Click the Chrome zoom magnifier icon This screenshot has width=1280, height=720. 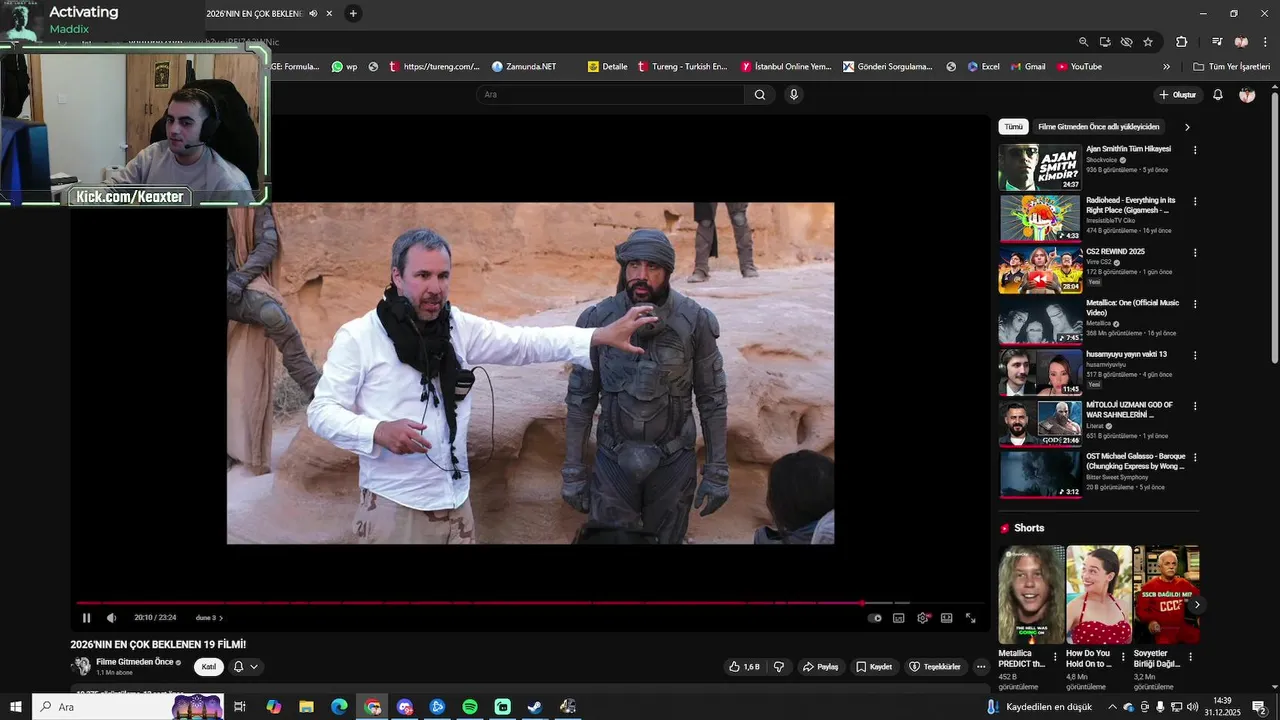[x=1083, y=42]
